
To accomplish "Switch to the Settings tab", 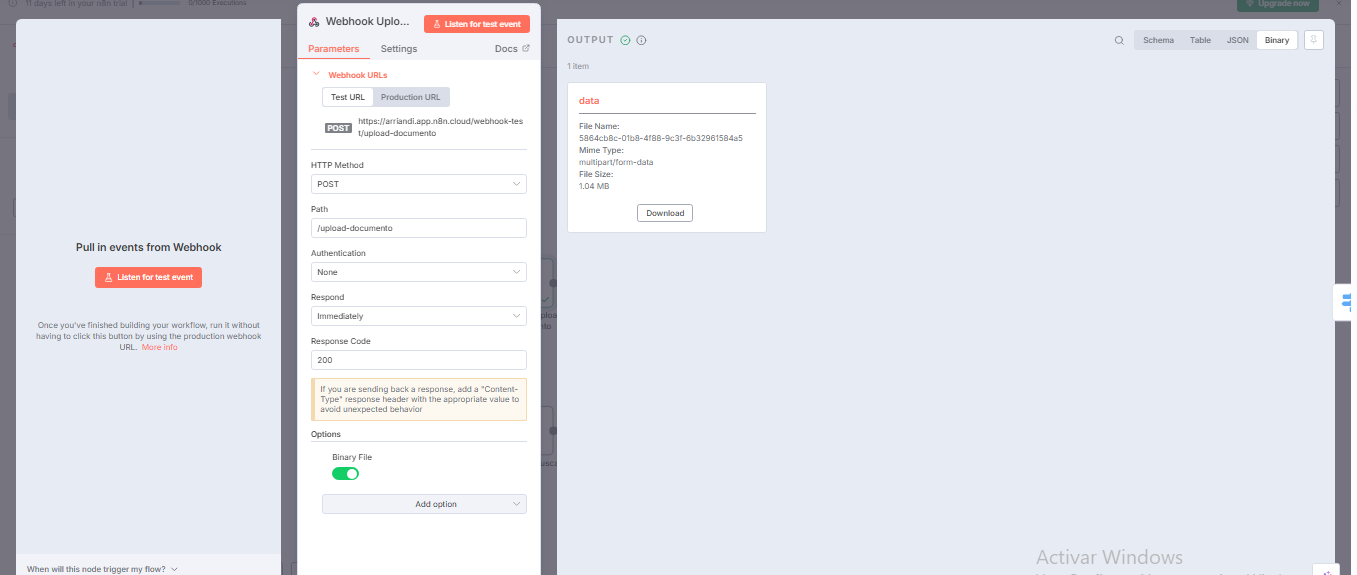I will coord(399,48).
